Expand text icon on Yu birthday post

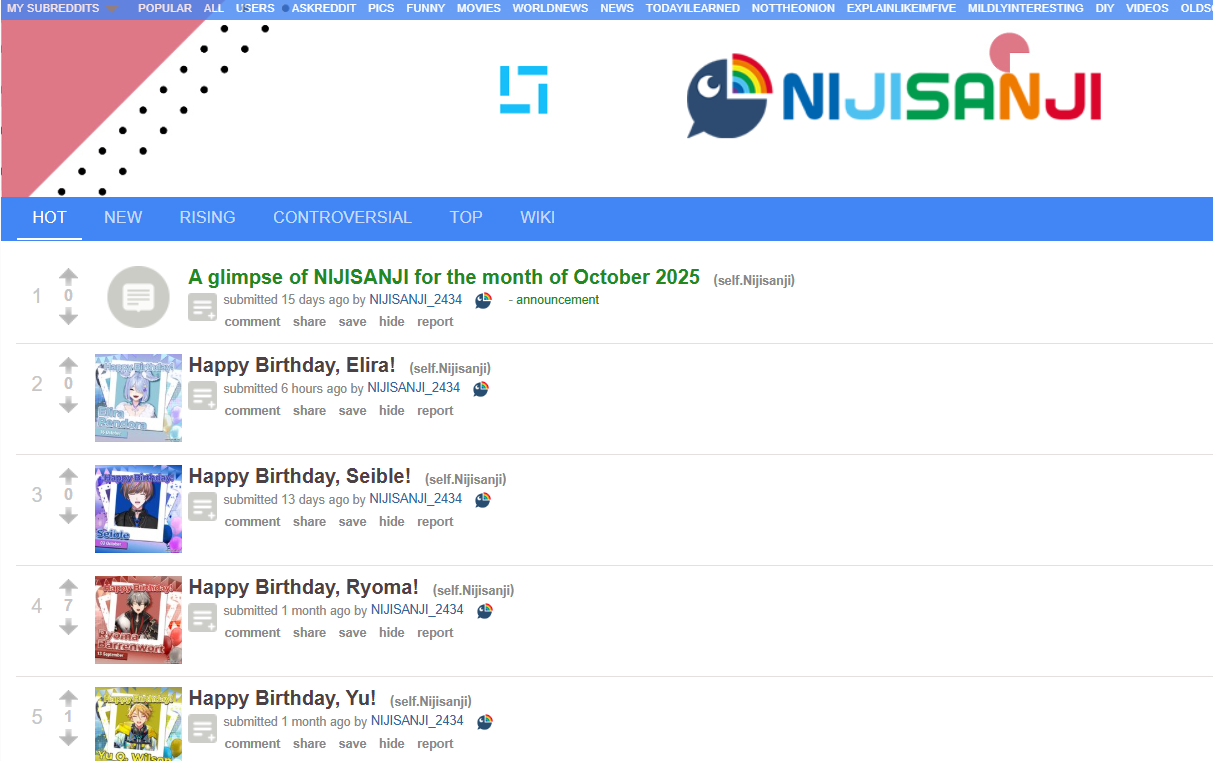(x=202, y=729)
